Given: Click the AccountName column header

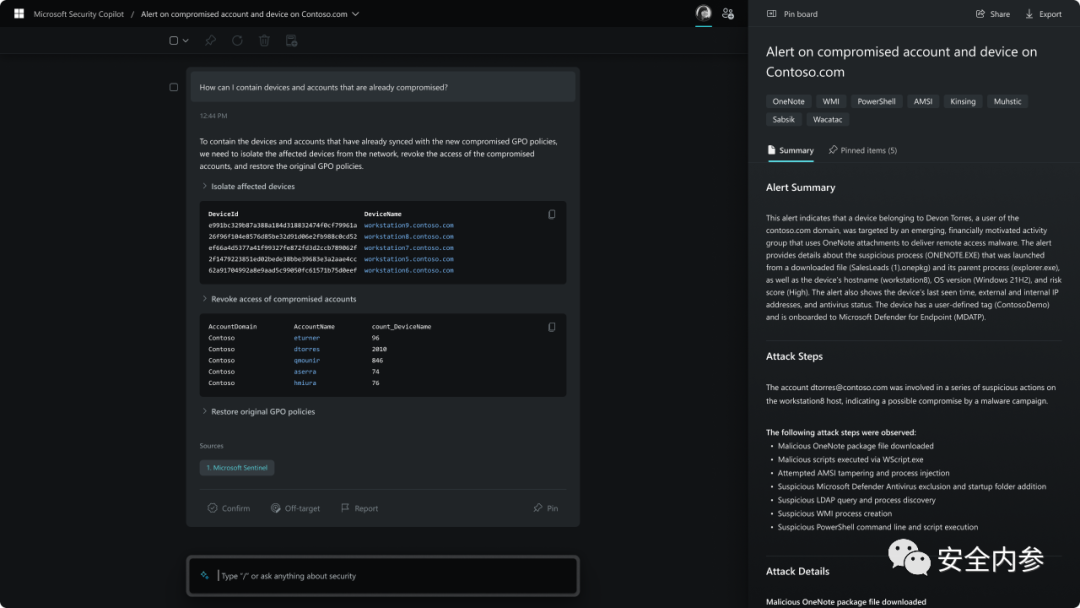Looking at the screenshot, I should 314,327.
